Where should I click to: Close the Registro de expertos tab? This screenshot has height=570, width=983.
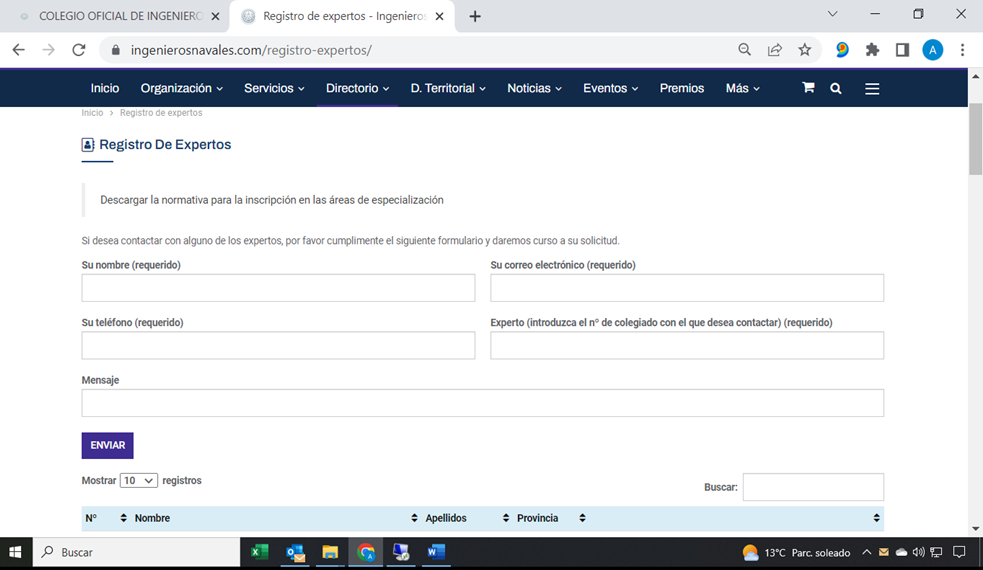(439, 16)
